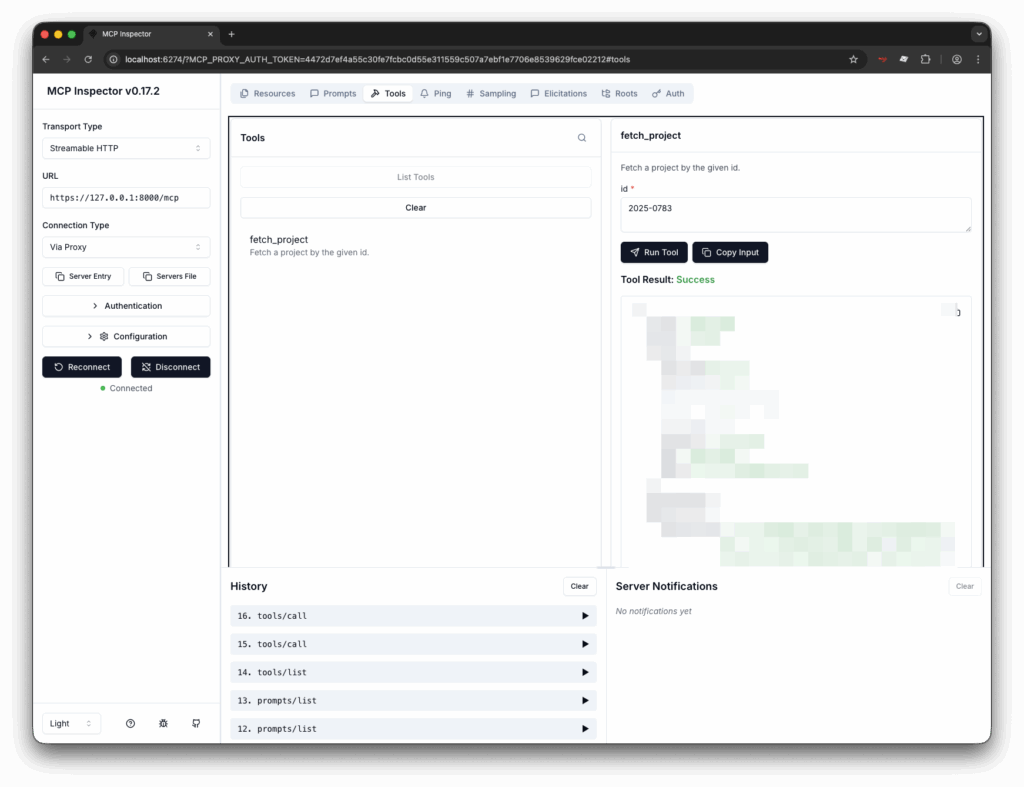Open the Auth tab
The image size is (1024, 787).
click(x=668, y=93)
